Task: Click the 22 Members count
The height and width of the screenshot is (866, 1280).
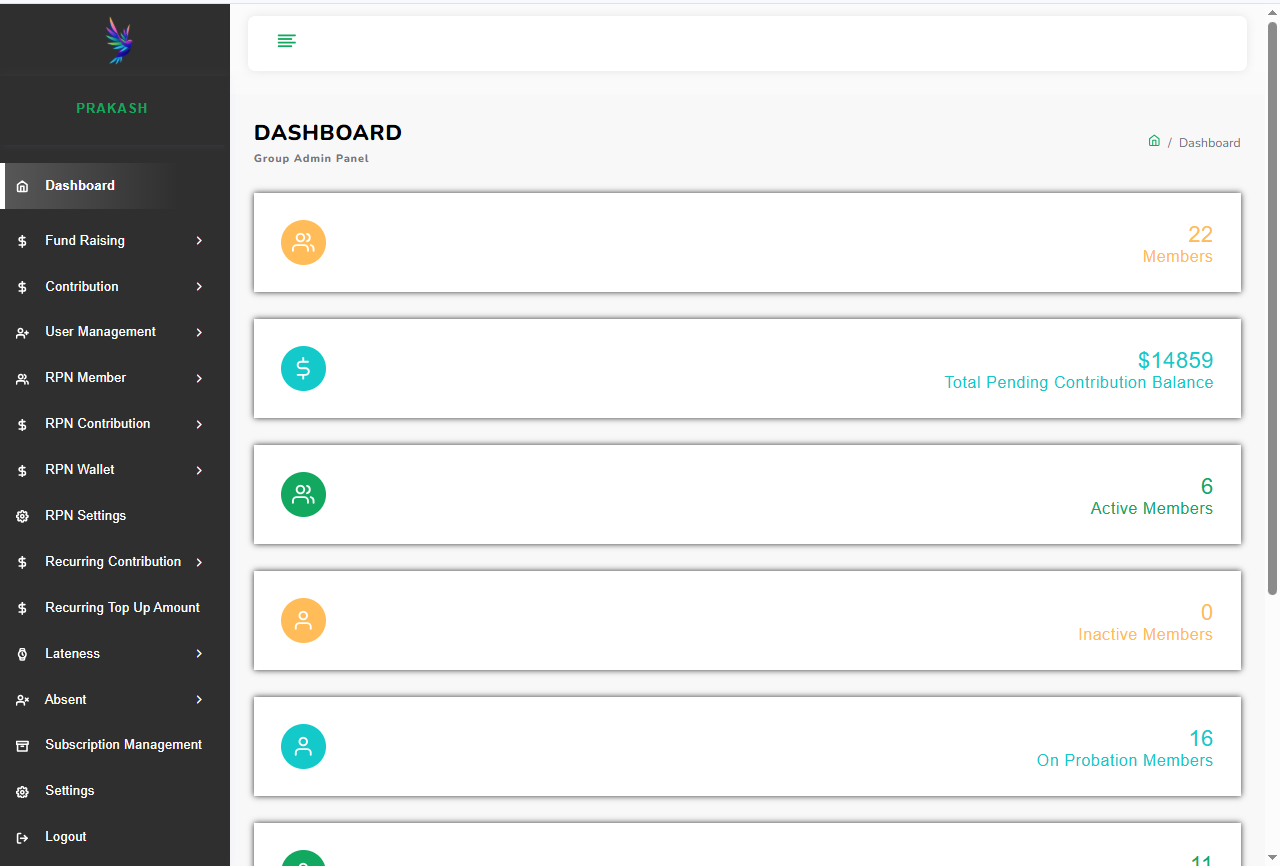Action: point(1200,234)
